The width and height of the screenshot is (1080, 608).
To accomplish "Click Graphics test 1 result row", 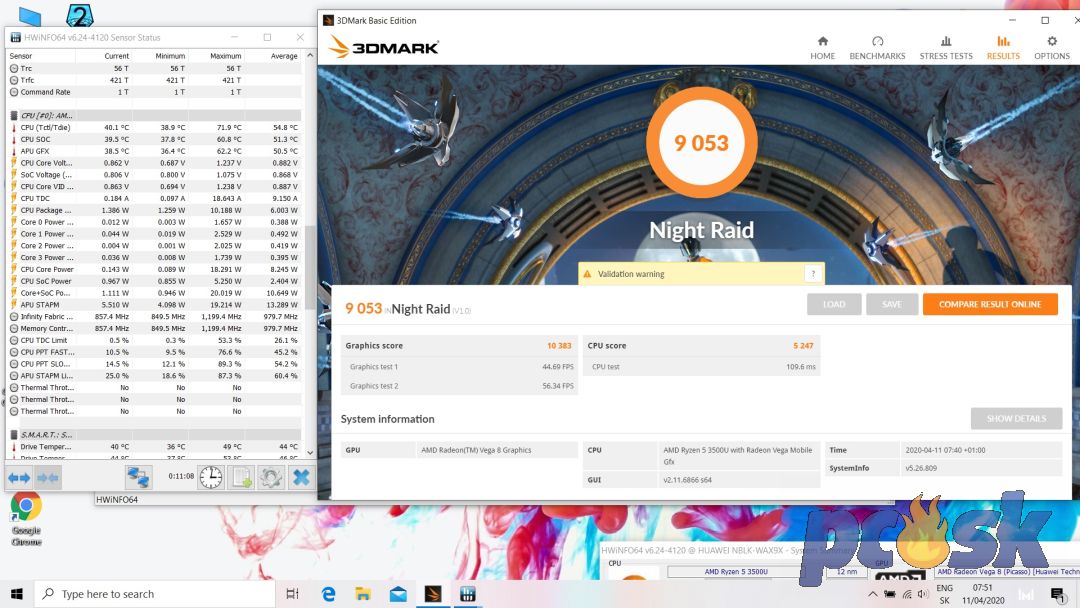I will pos(459,366).
